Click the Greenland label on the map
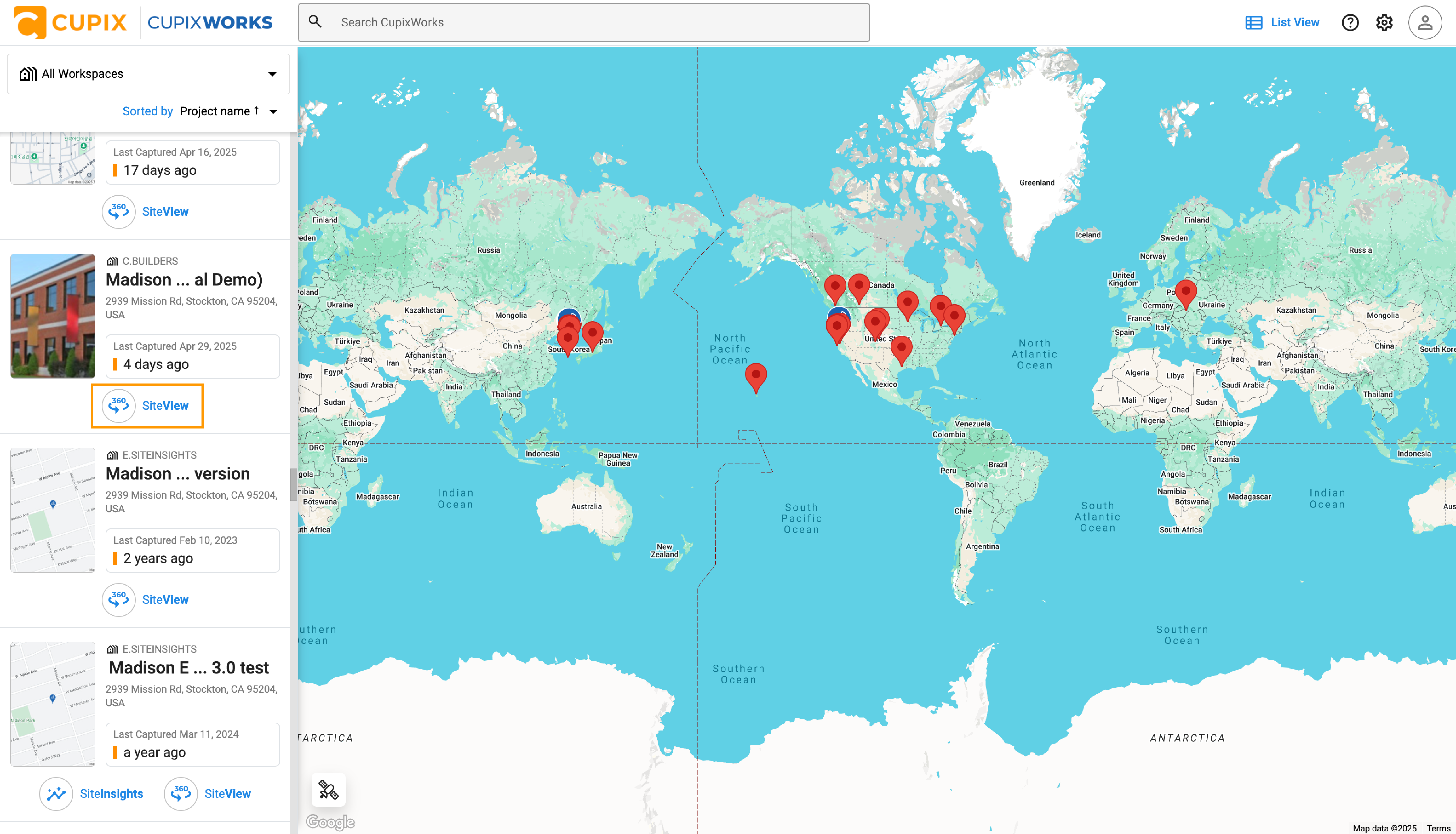The image size is (1456, 834). (1037, 183)
